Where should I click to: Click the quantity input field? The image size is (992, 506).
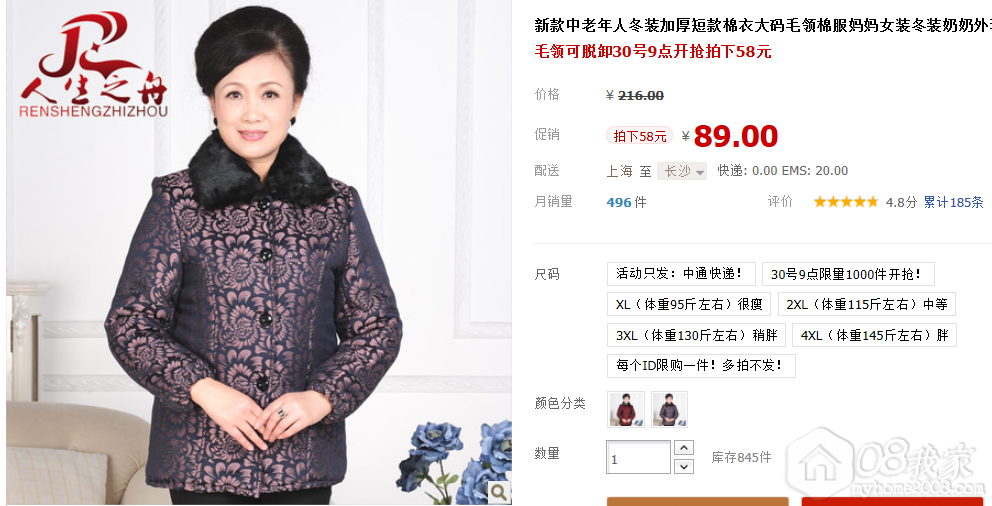638,457
